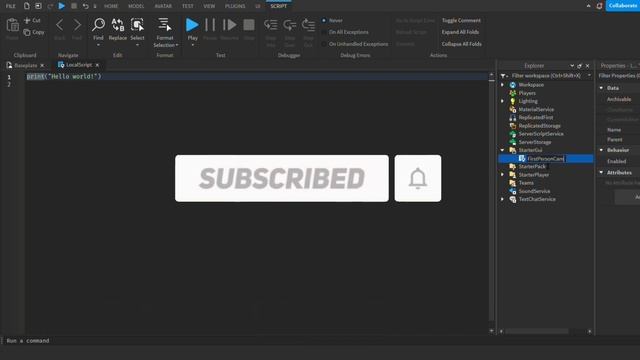Select the Teams service in Explorer
The width and height of the screenshot is (640, 360).
click(526, 183)
